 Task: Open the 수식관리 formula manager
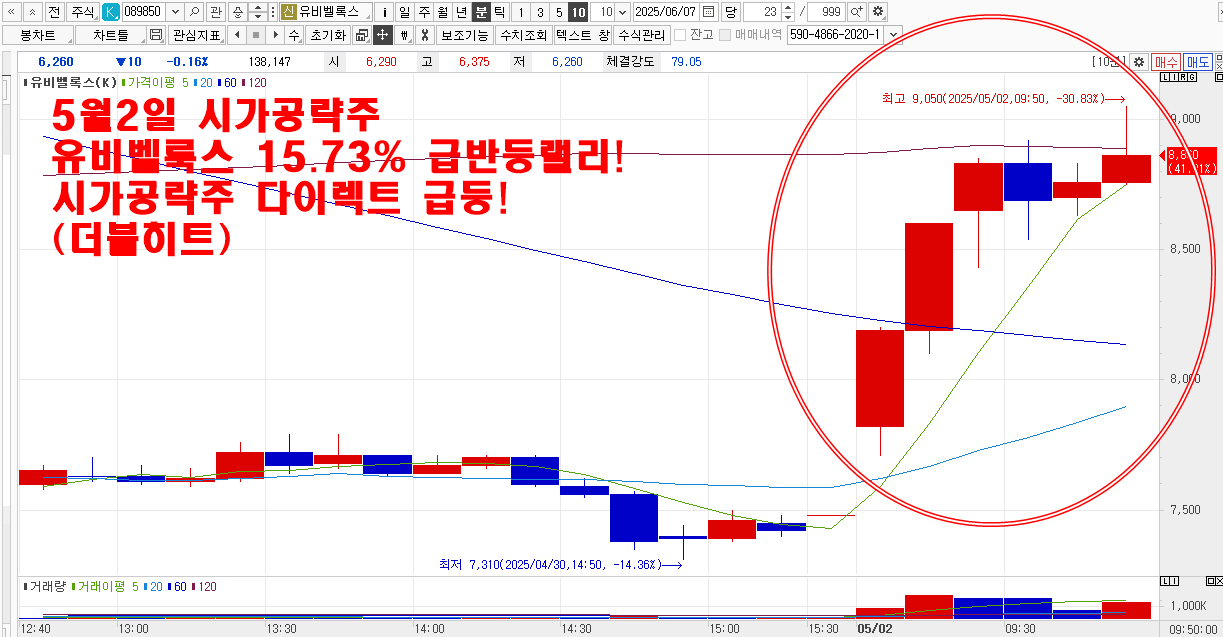pos(641,35)
